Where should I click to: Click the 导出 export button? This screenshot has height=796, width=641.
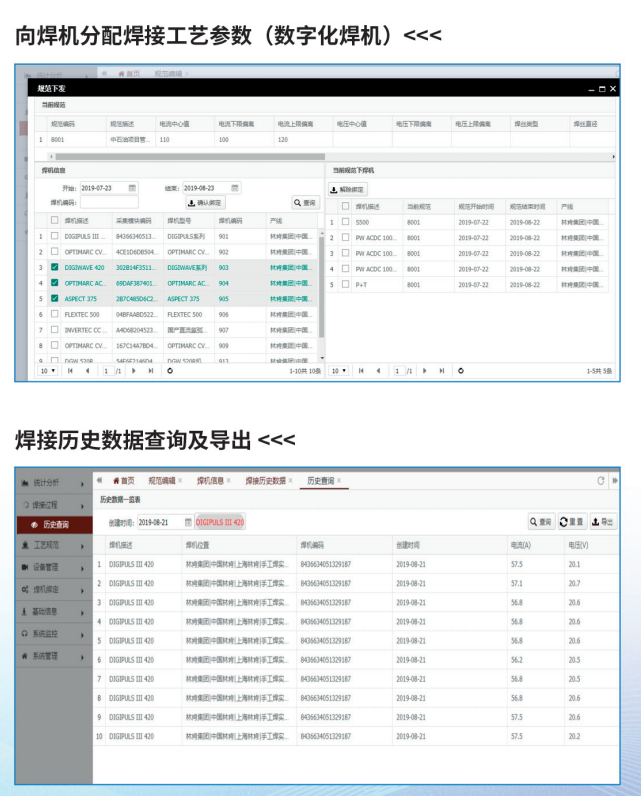(603, 521)
